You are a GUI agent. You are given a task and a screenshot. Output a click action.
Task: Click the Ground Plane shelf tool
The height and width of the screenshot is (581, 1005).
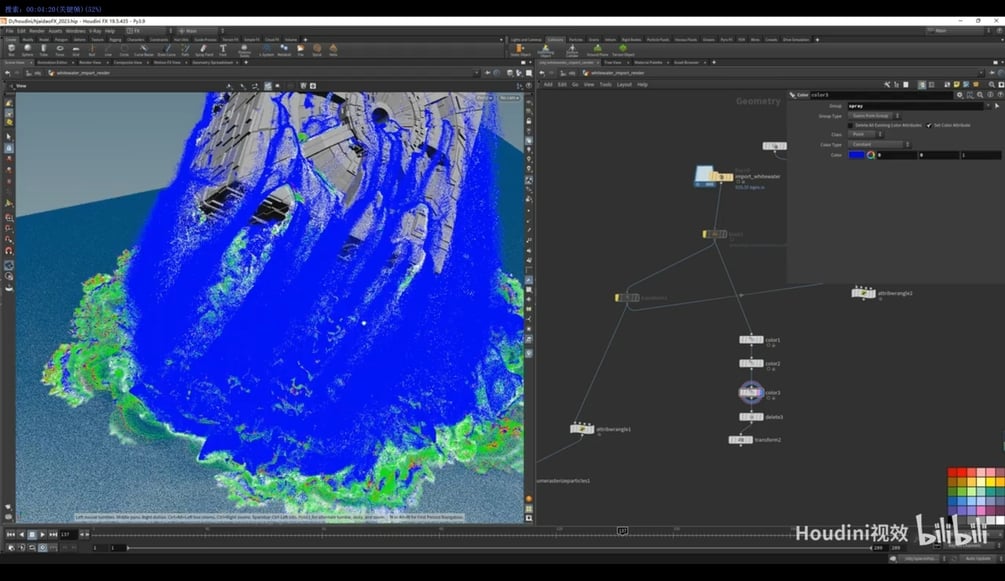[597, 50]
